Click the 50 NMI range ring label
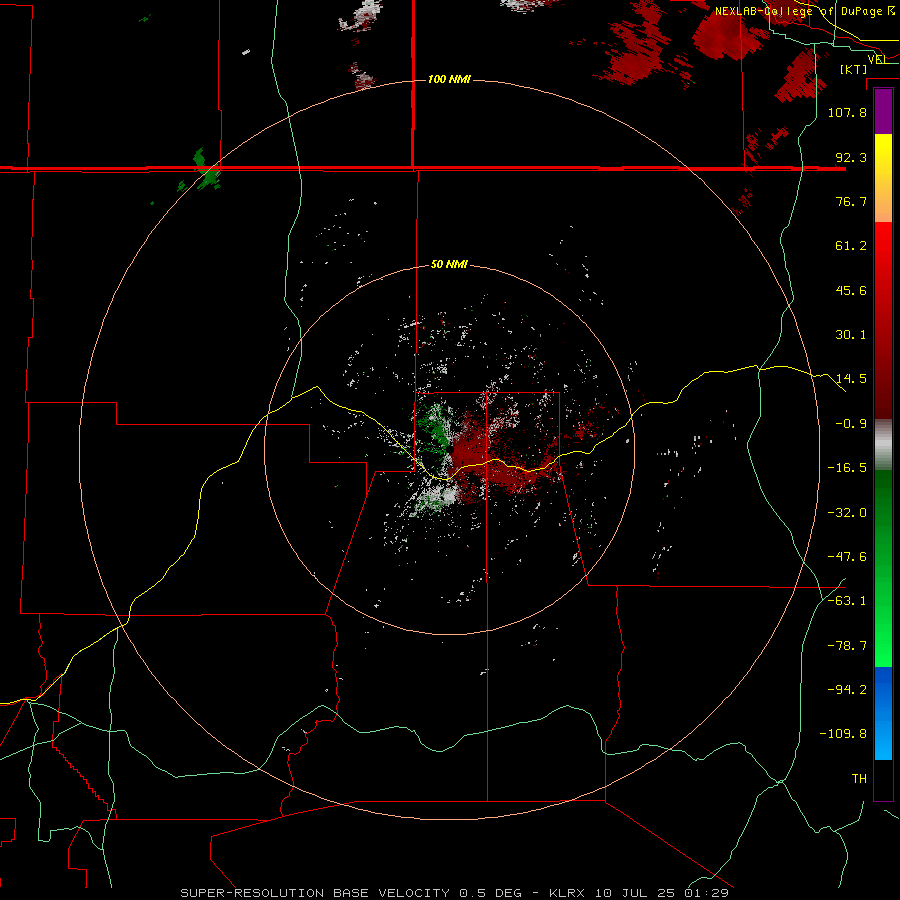900x900 pixels. (449, 265)
